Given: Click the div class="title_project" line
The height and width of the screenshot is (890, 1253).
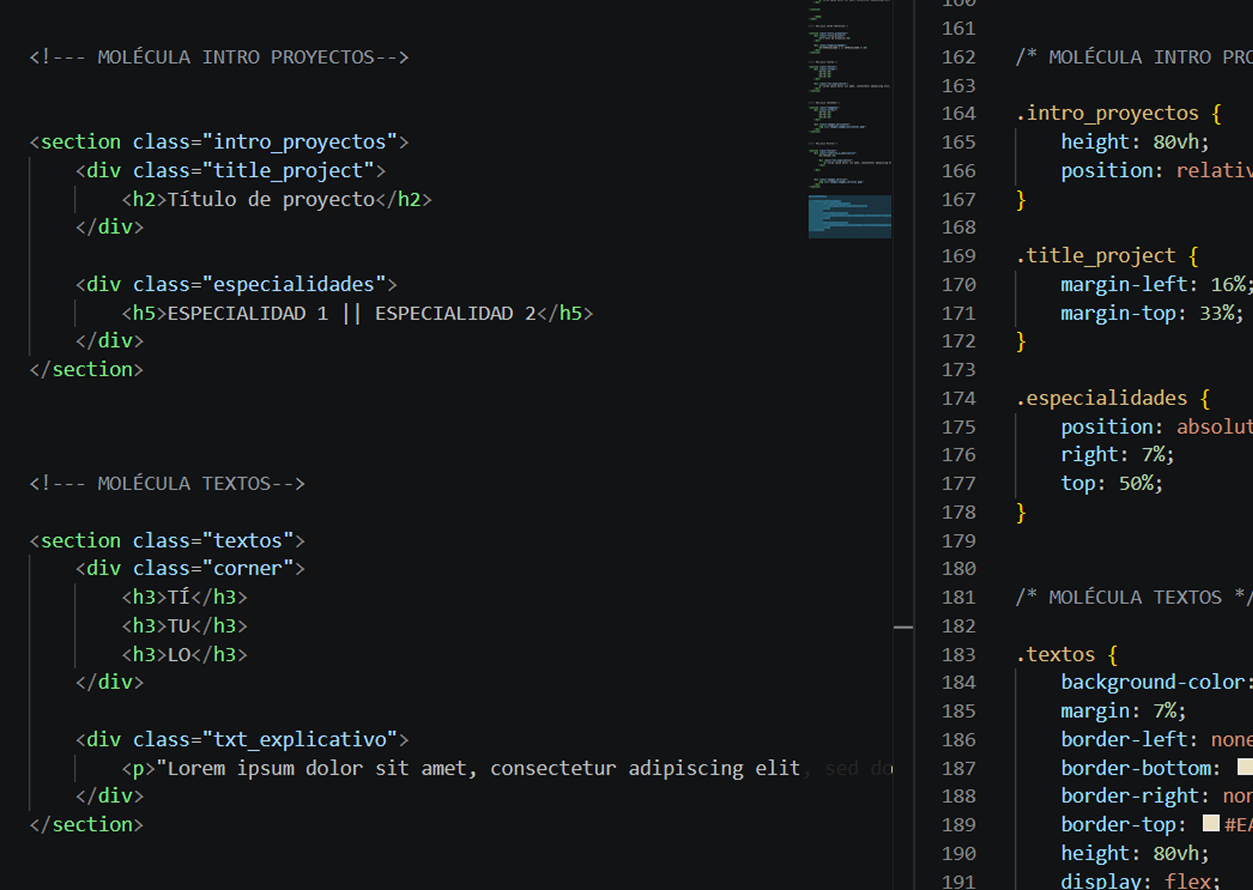Looking at the screenshot, I should (230, 170).
